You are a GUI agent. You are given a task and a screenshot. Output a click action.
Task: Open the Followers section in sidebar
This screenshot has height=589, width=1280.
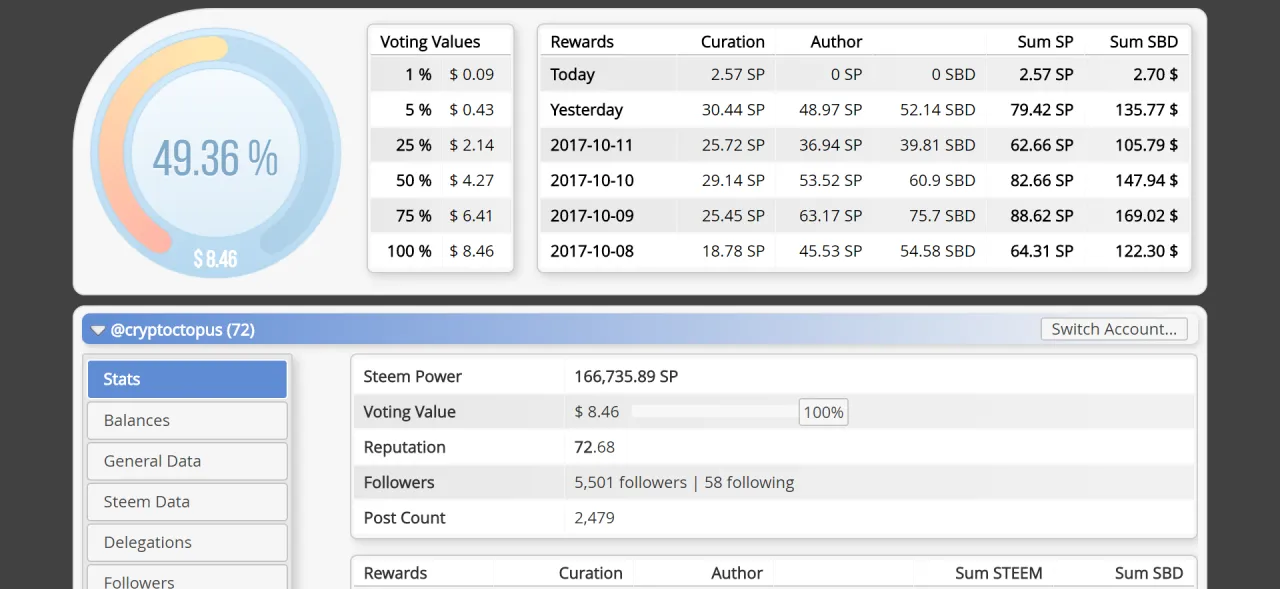pos(187,578)
